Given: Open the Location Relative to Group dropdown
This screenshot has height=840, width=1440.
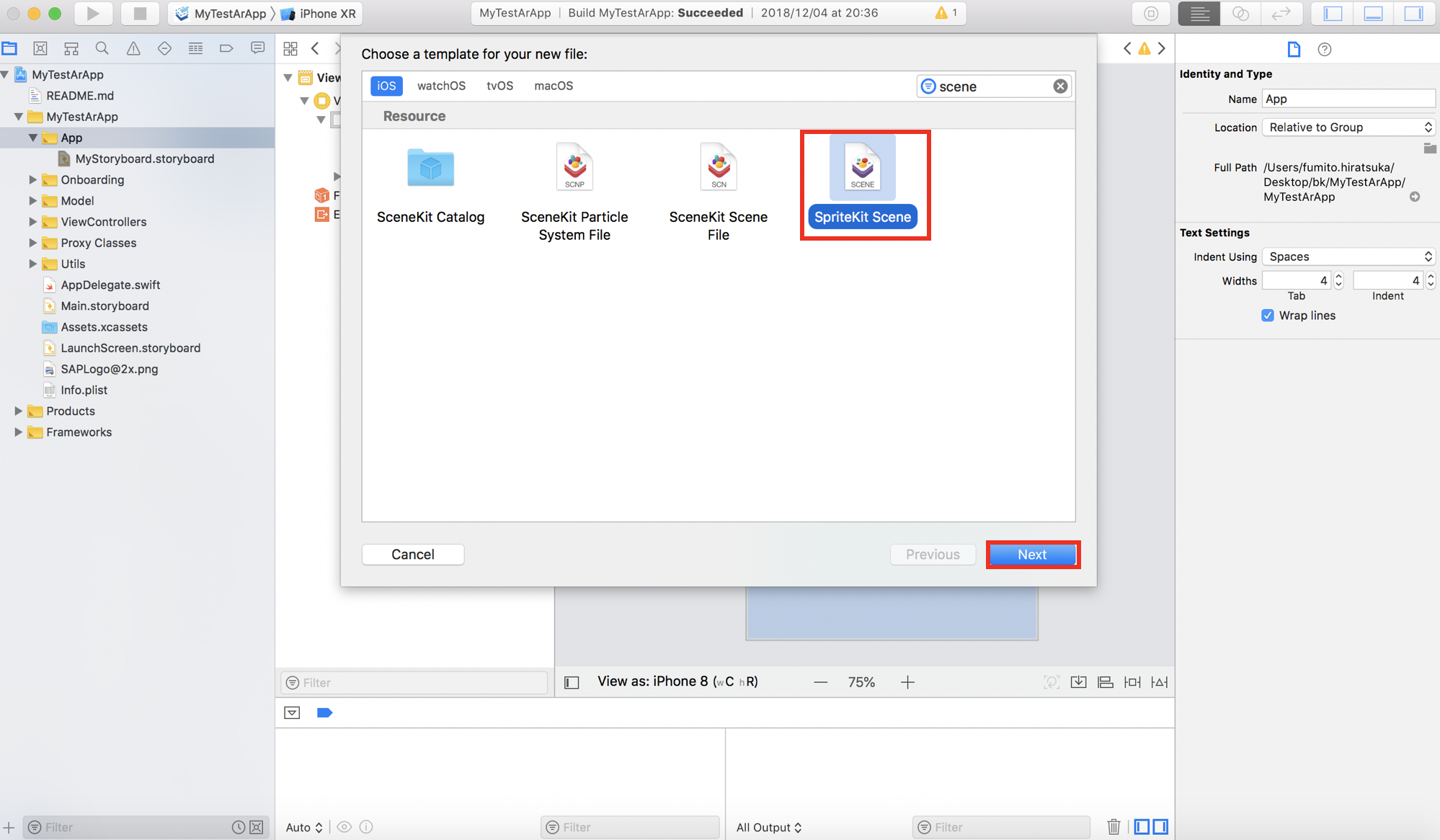Looking at the screenshot, I should pyautogui.click(x=1348, y=128).
